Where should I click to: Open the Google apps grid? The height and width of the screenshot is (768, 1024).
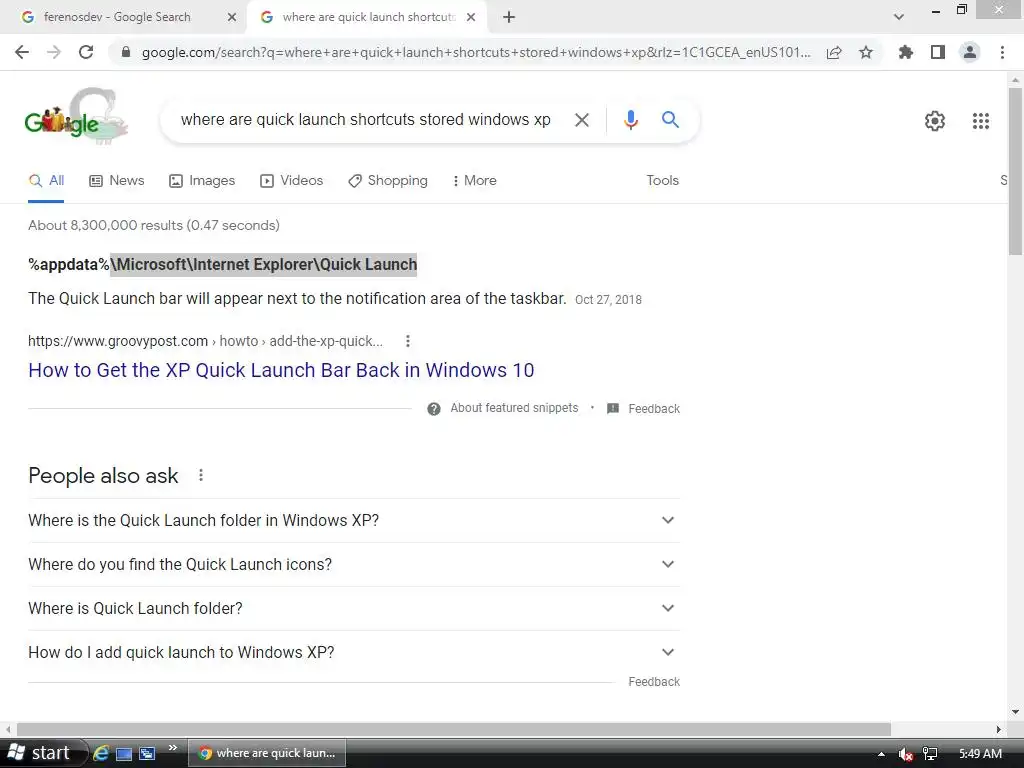981,121
